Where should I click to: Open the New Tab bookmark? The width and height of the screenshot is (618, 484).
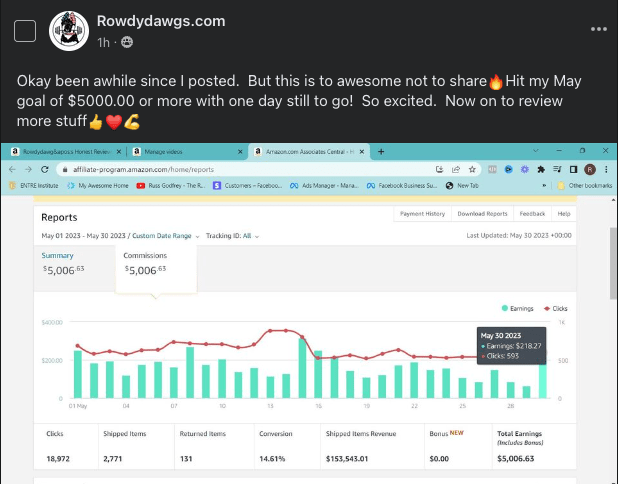pos(462,186)
